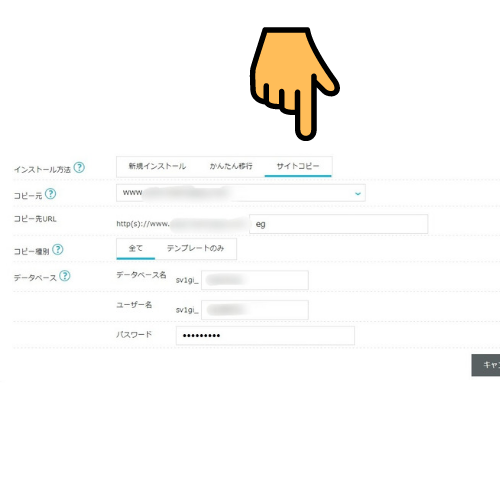500x500 pixels.
Task: Click the ユーザー名 input field
Action: (255, 310)
